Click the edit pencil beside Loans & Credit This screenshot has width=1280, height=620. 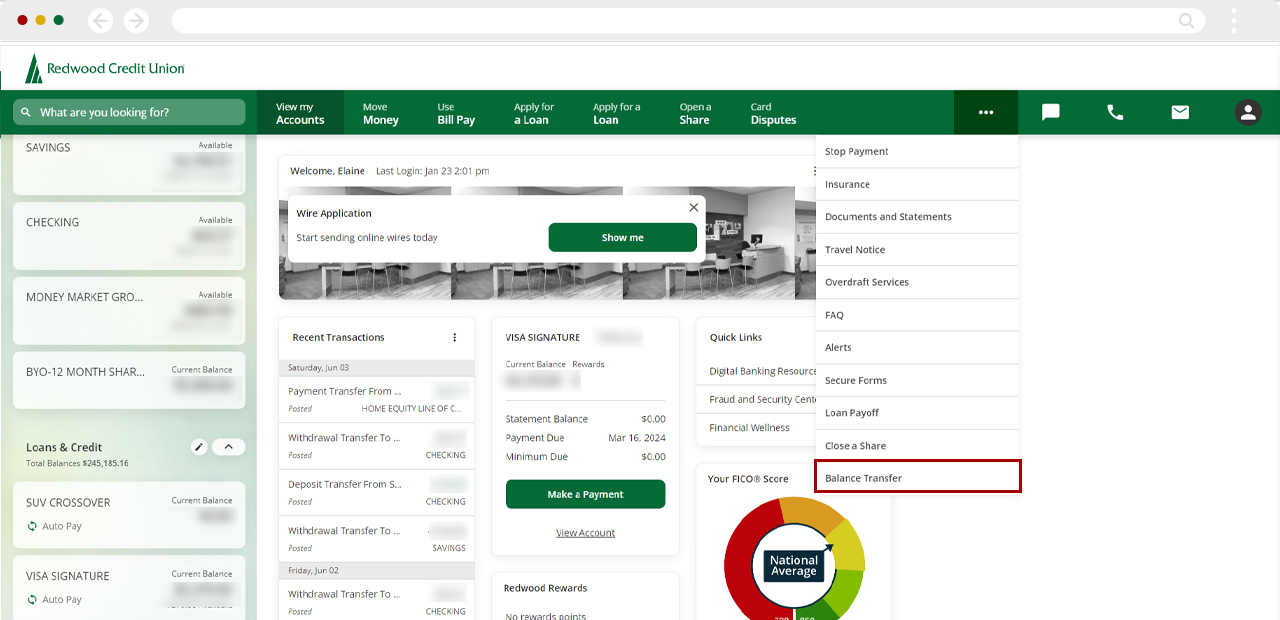(199, 447)
